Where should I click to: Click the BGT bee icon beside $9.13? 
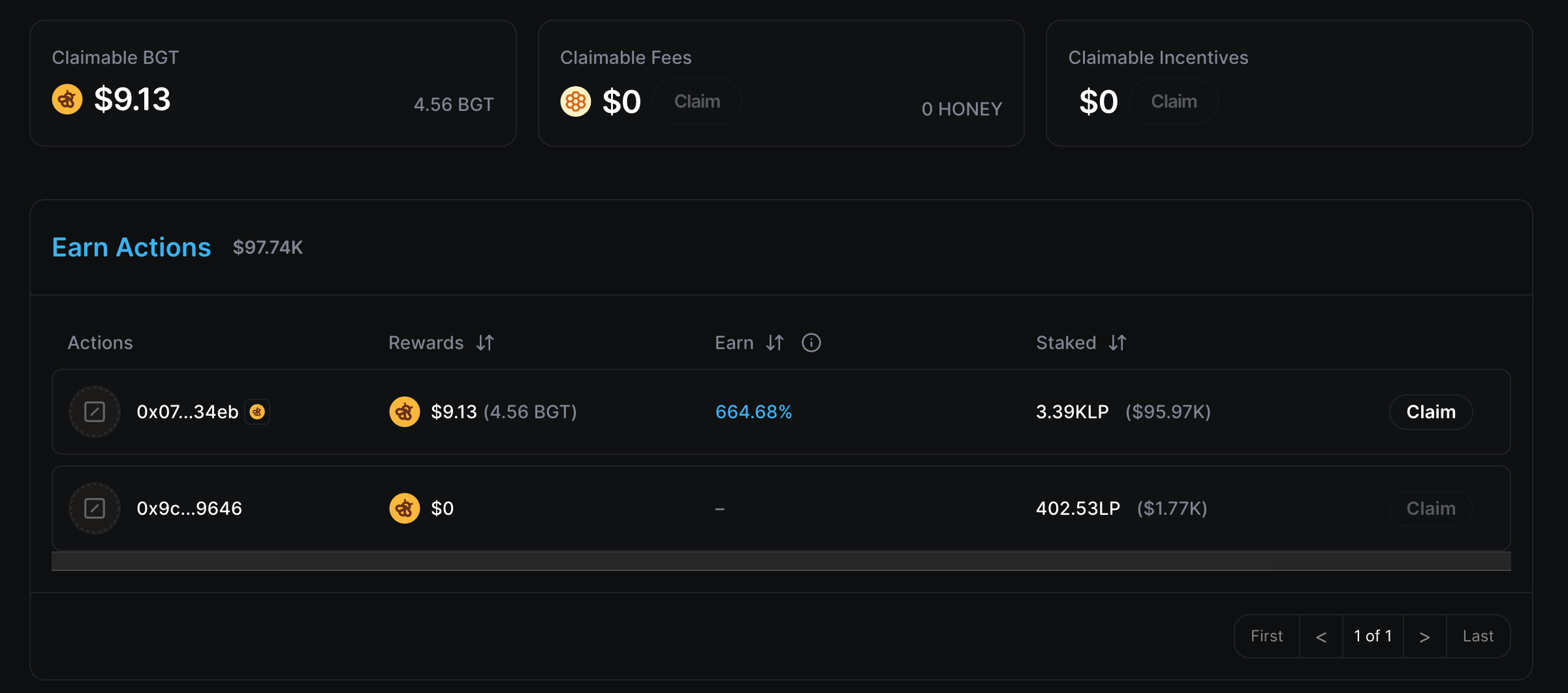(67, 99)
